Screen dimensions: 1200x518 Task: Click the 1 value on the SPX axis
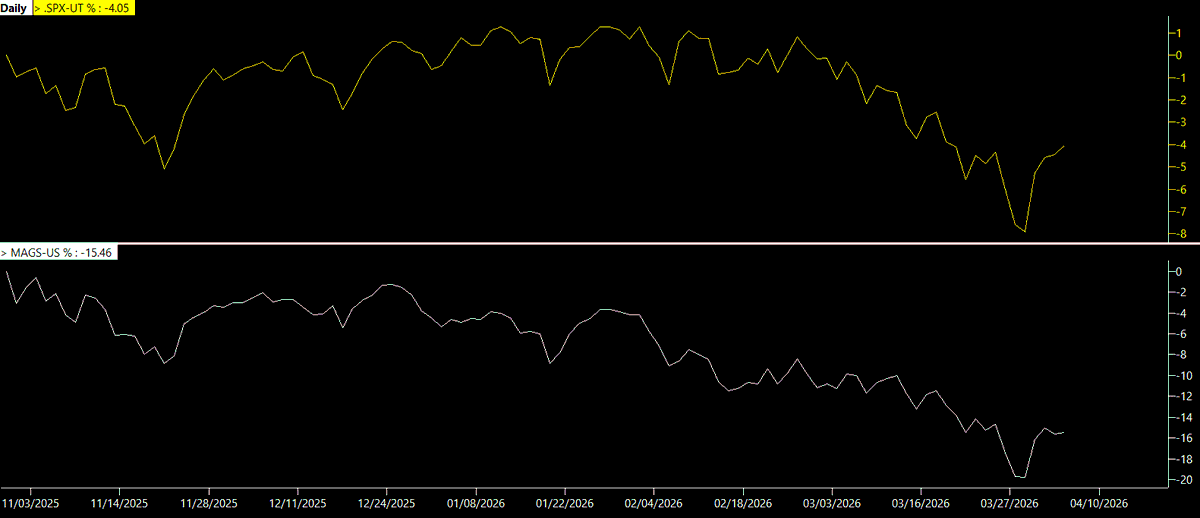click(1181, 33)
